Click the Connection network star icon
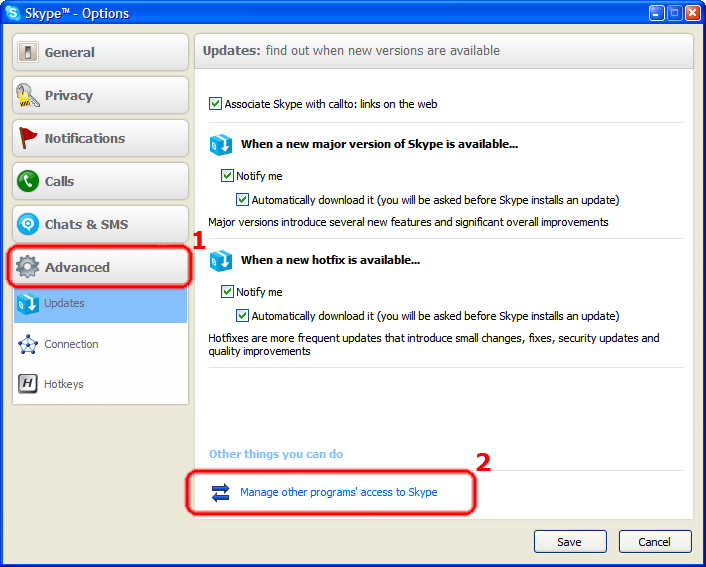This screenshot has height=567, width=706. pyautogui.click(x=28, y=344)
